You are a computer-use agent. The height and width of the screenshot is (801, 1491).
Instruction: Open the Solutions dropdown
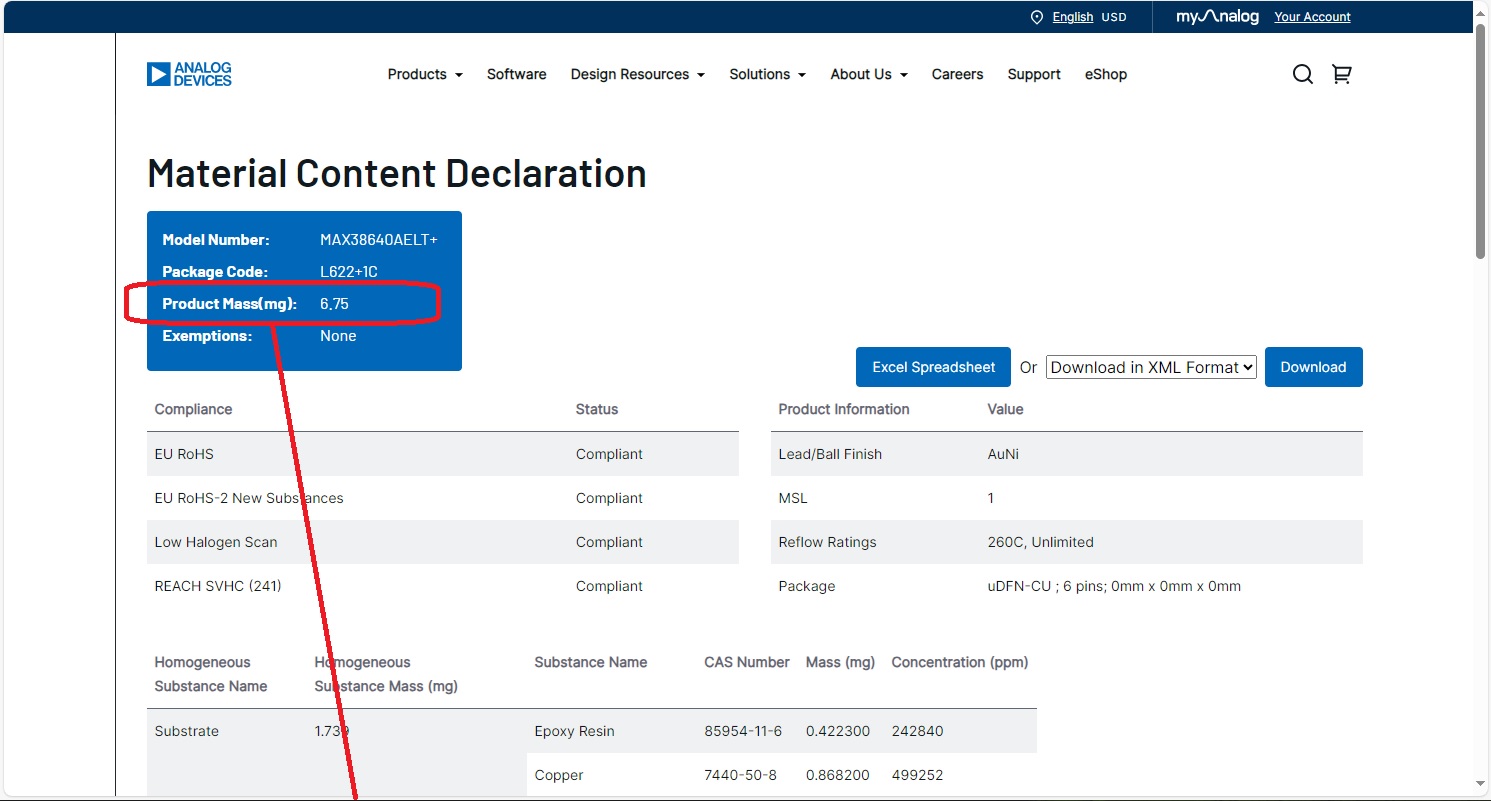pos(767,74)
